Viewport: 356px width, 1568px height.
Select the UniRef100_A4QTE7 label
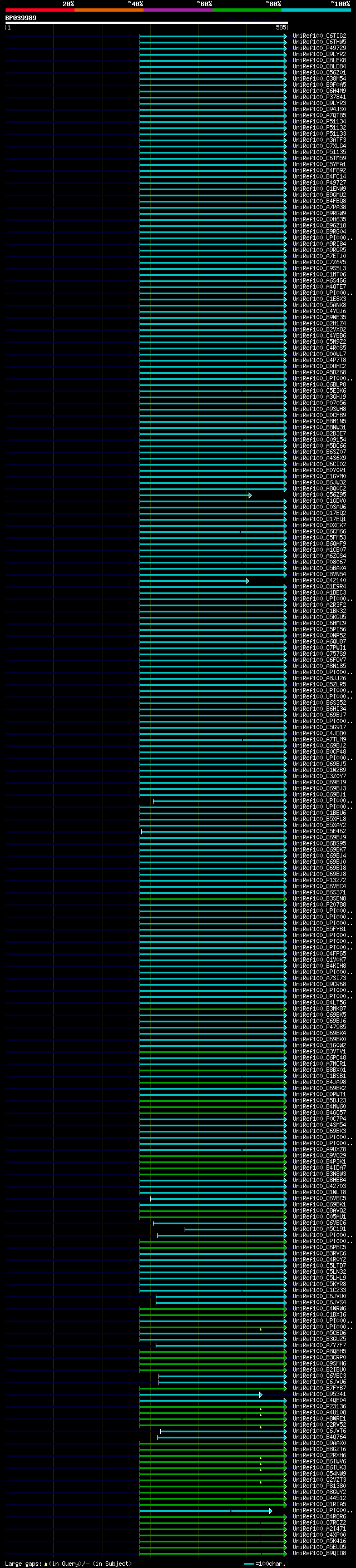click(x=319, y=286)
